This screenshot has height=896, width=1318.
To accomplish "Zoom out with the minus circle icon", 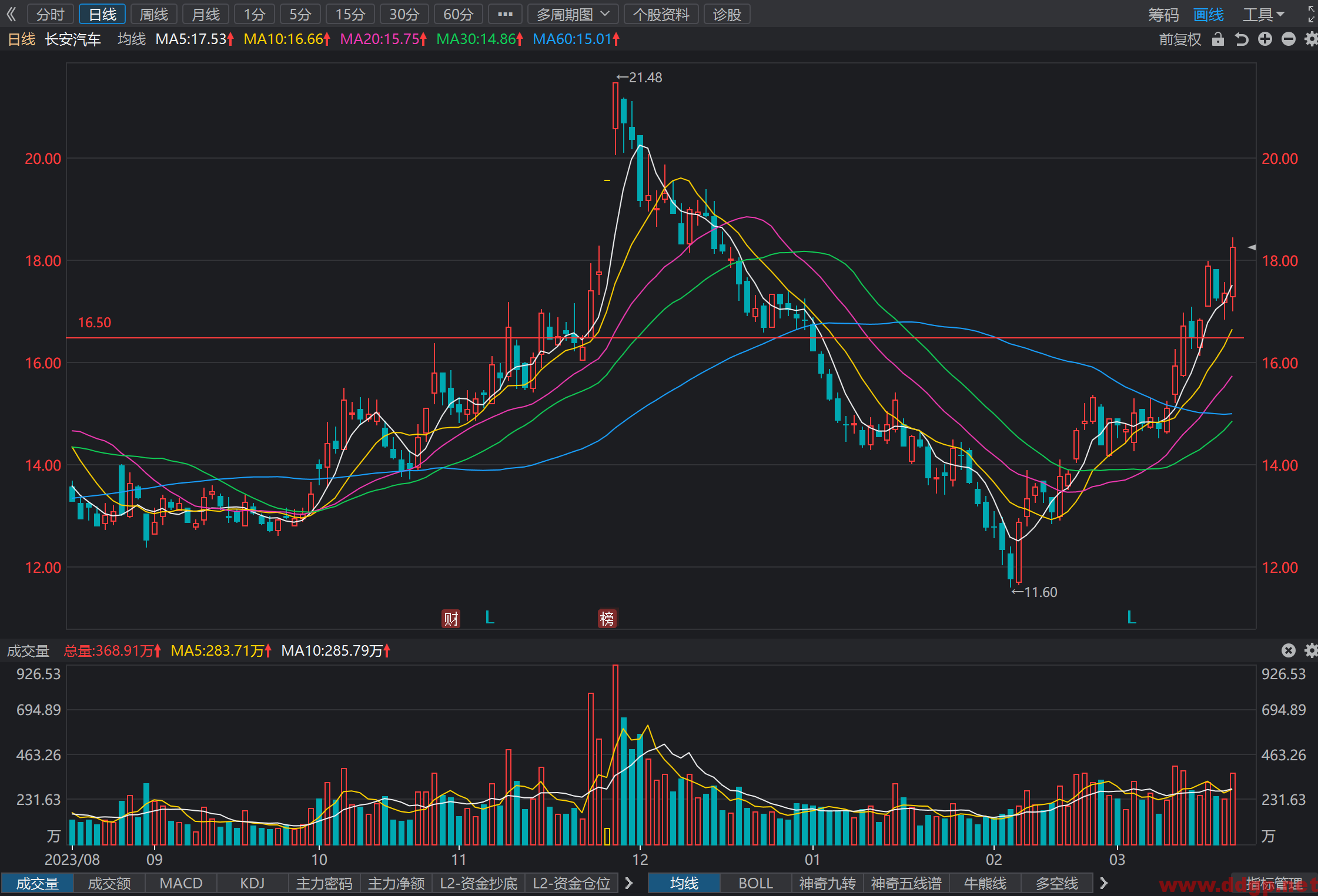I will 1289,39.
